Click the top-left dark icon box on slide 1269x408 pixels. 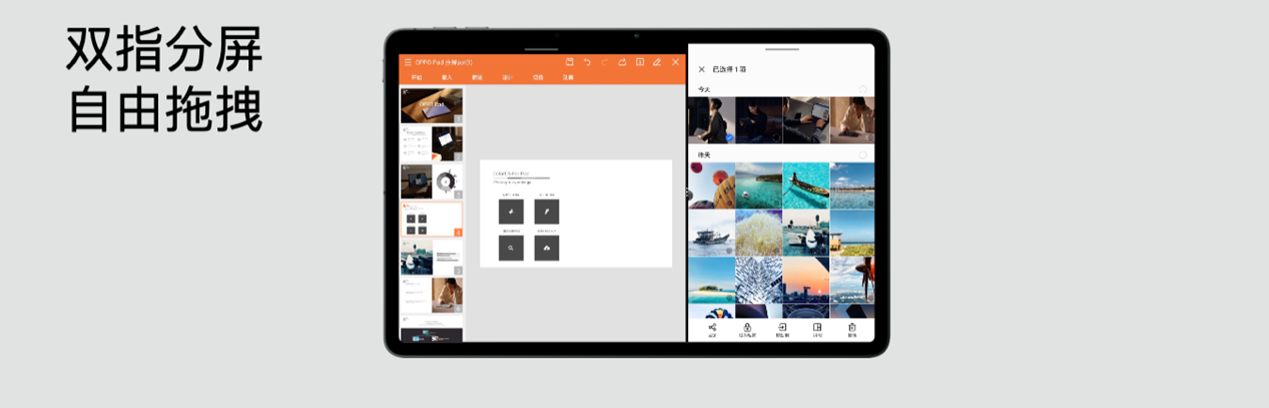pyautogui.click(x=511, y=211)
